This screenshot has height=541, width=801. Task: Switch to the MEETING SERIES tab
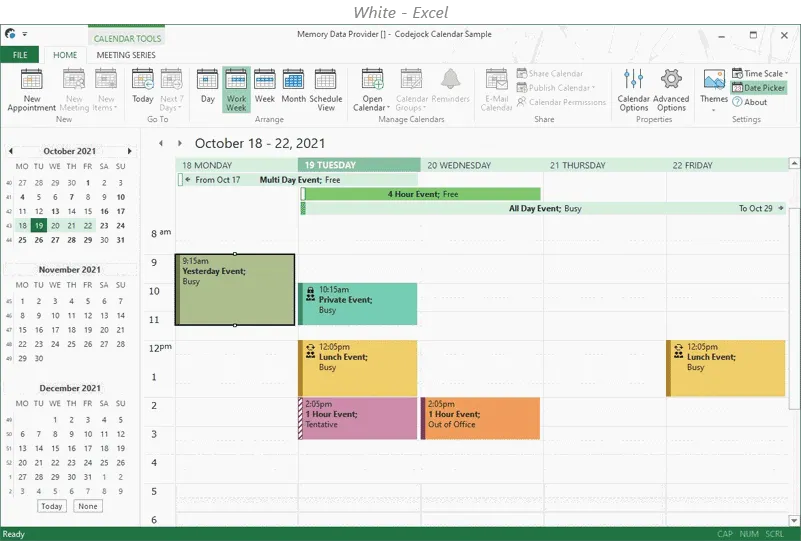126,55
